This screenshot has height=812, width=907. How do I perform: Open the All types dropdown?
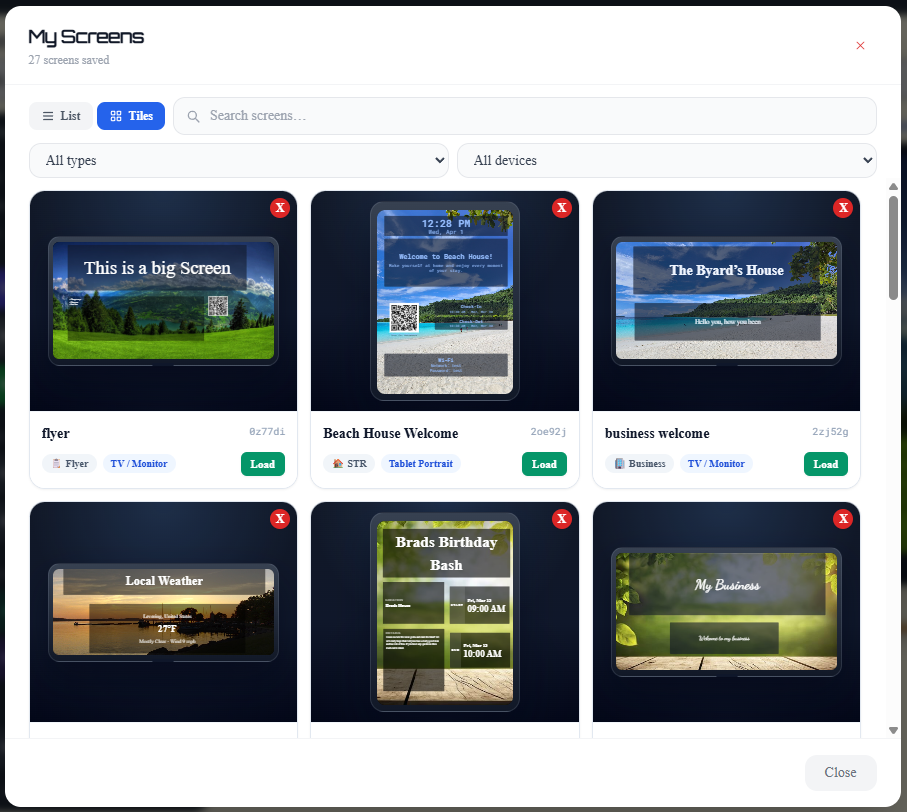[239, 160]
